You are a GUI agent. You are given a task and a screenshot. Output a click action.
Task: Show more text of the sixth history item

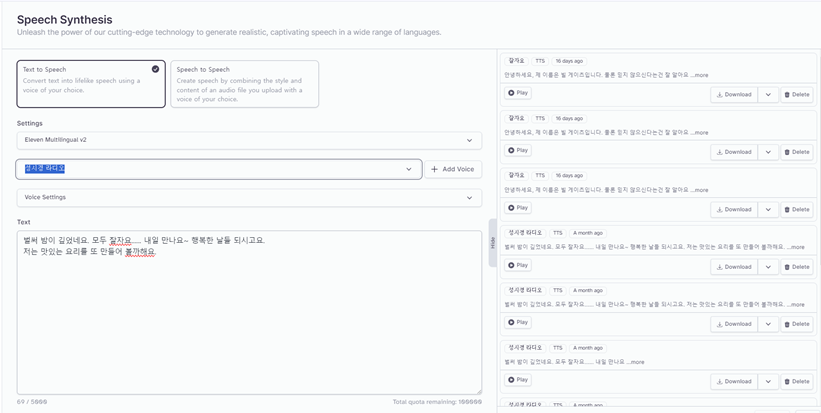pyautogui.click(x=635, y=362)
